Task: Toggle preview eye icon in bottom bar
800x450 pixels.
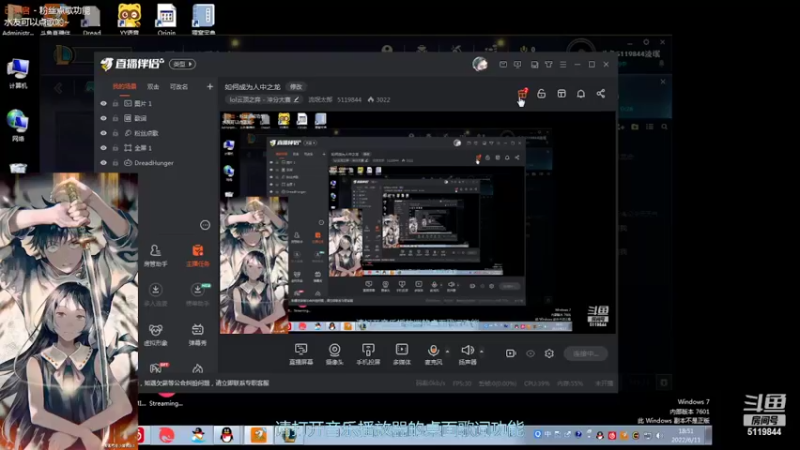Action: pyautogui.click(x=530, y=353)
